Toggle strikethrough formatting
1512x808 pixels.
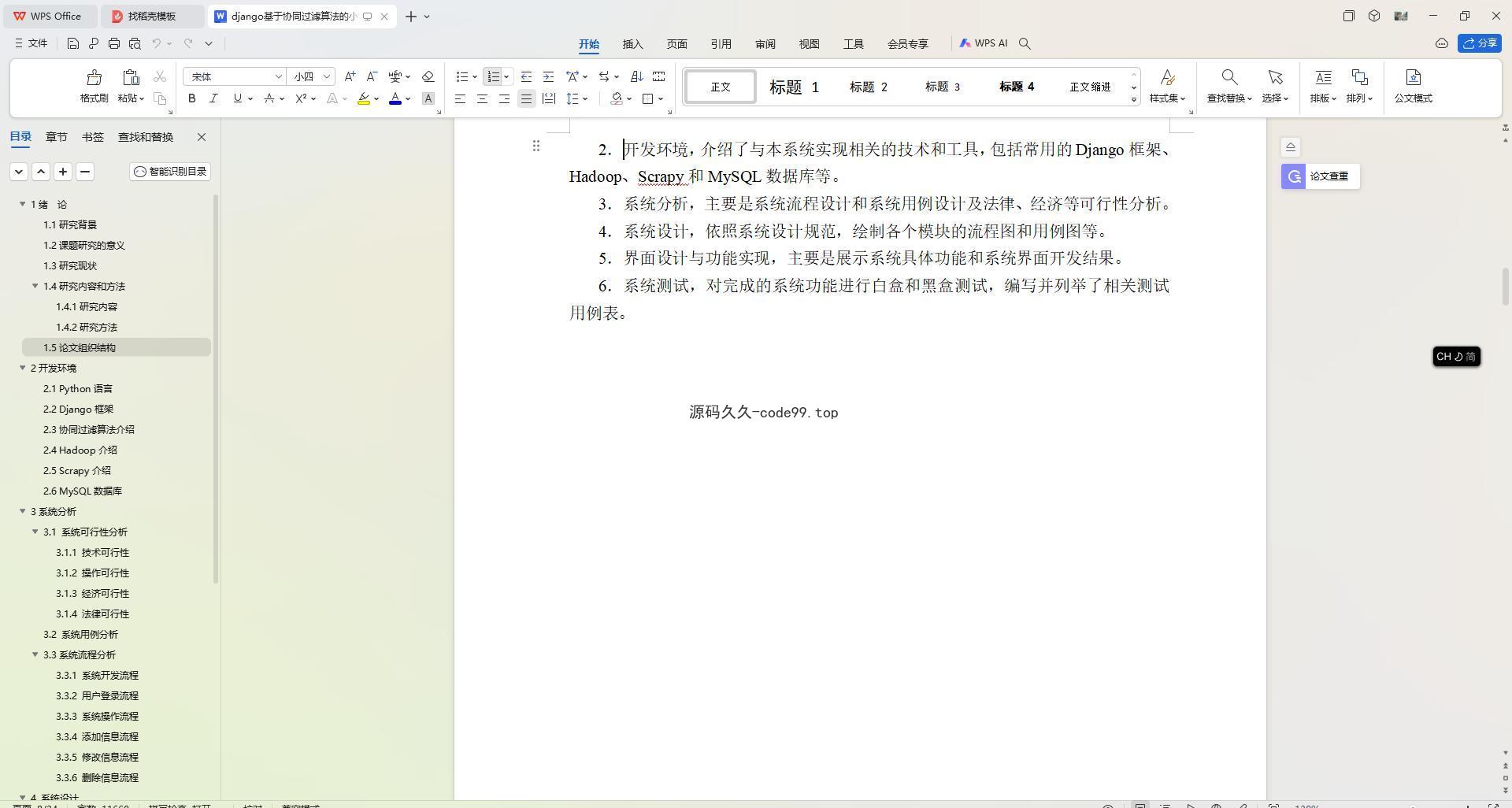click(269, 98)
